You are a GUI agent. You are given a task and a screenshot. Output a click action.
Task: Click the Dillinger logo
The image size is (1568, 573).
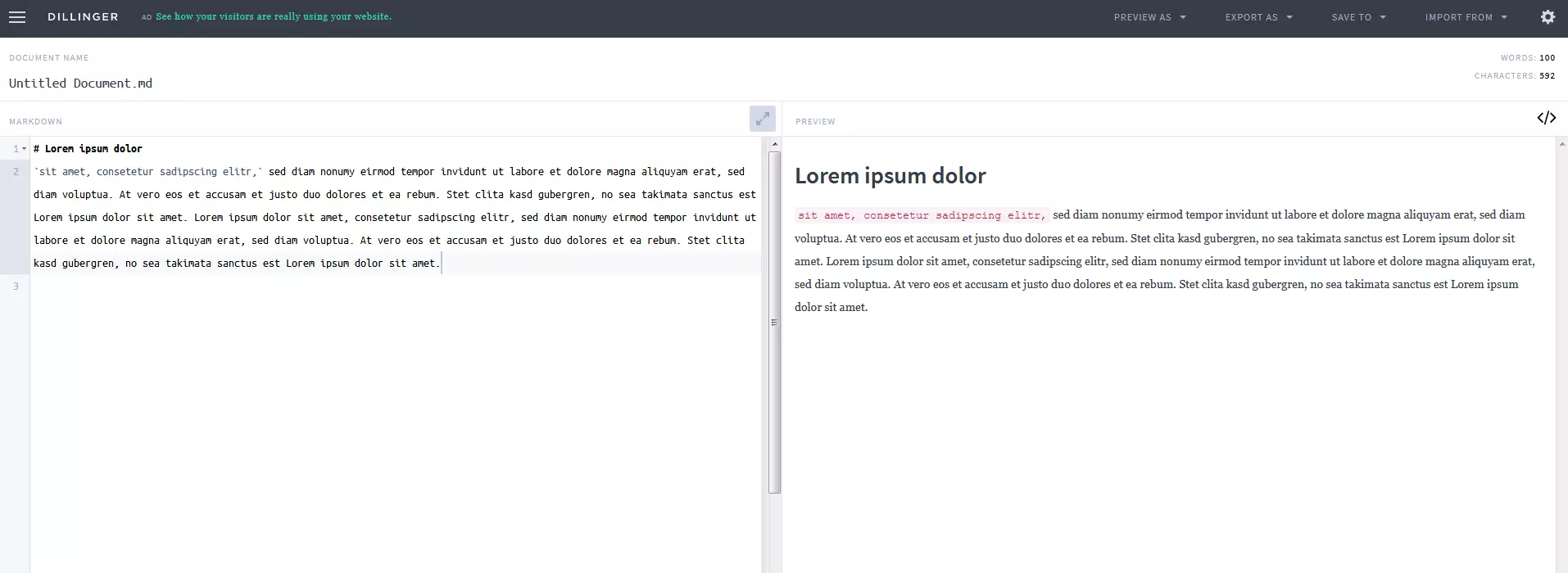pos(83,17)
